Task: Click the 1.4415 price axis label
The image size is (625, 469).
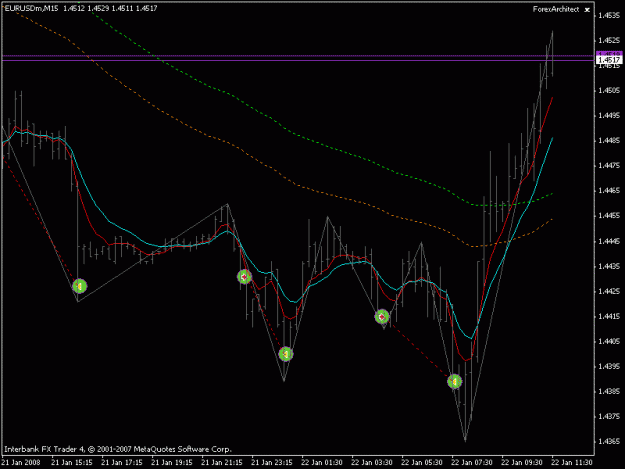Action: (609, 316)
